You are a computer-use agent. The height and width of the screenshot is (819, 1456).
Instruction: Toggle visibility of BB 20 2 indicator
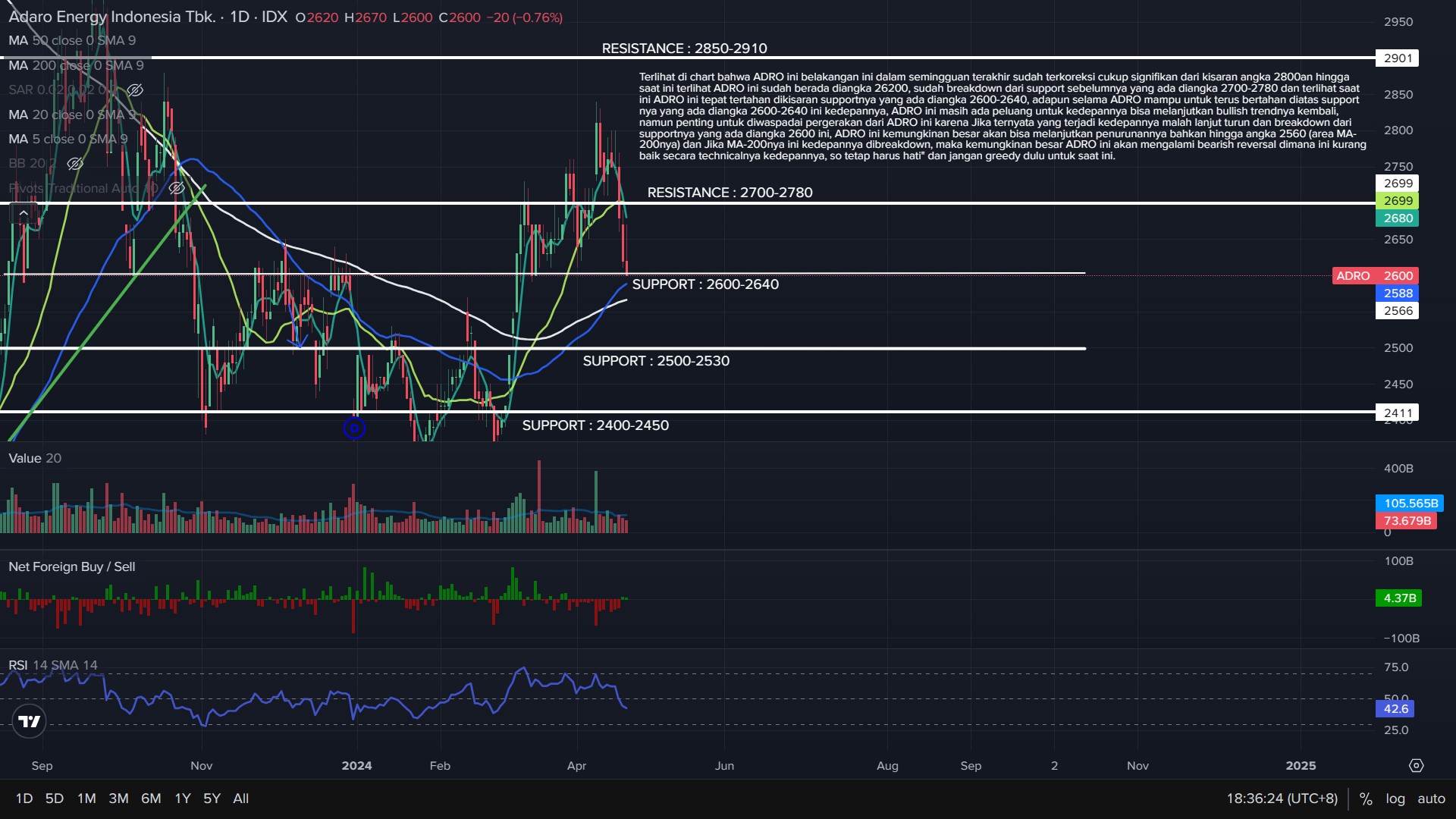[x=74, y=164]
